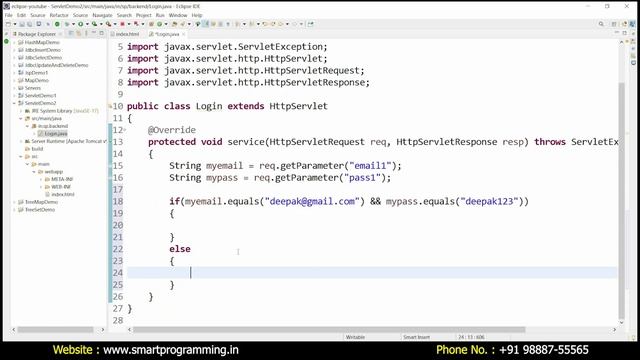
Task: Click the Writable status bar entry
Action: click(355, 337)
